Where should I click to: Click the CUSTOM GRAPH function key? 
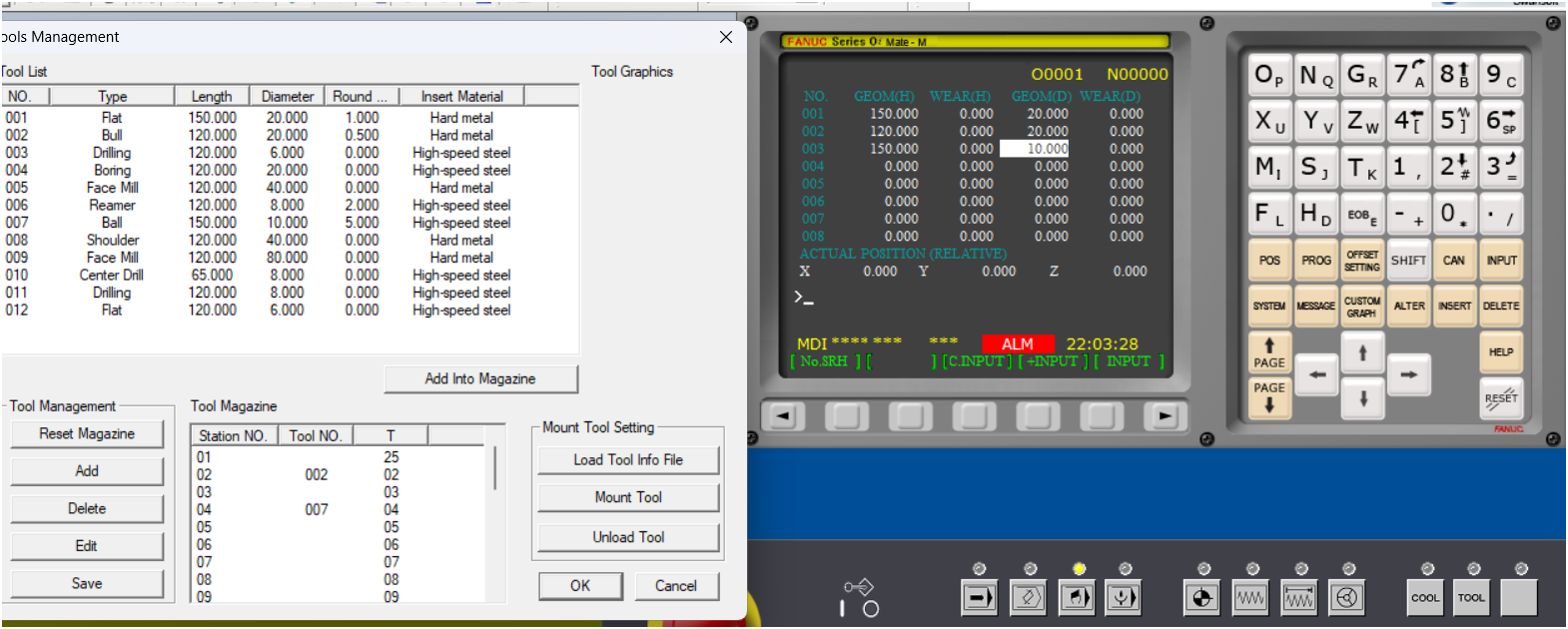coord(1362,306)
